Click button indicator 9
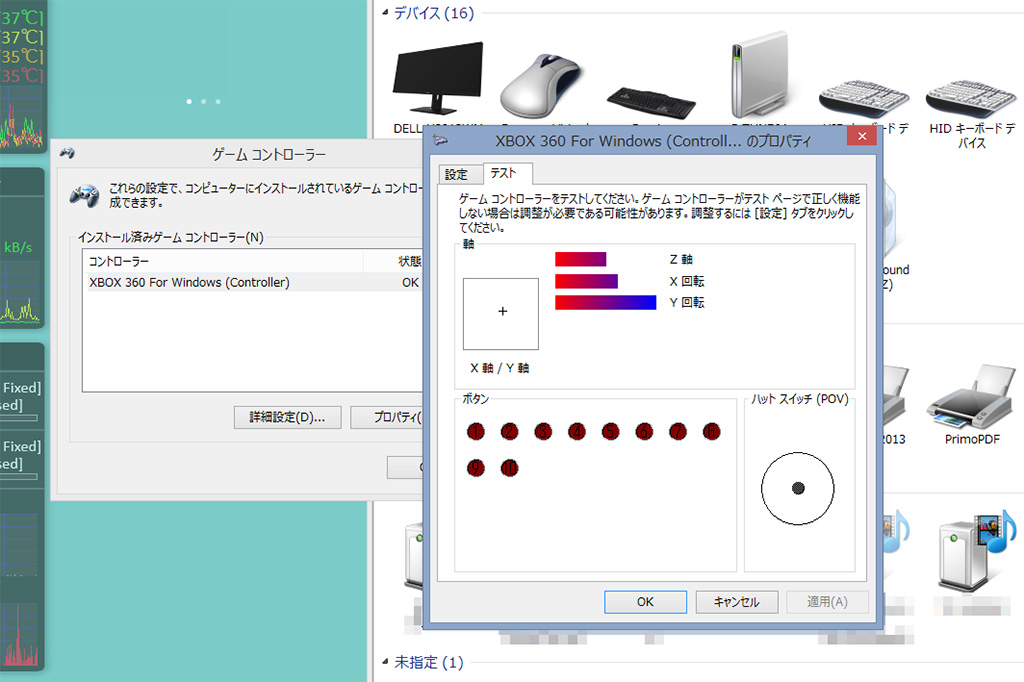This screenshot has height=682, width=1024. click(476, 468)
